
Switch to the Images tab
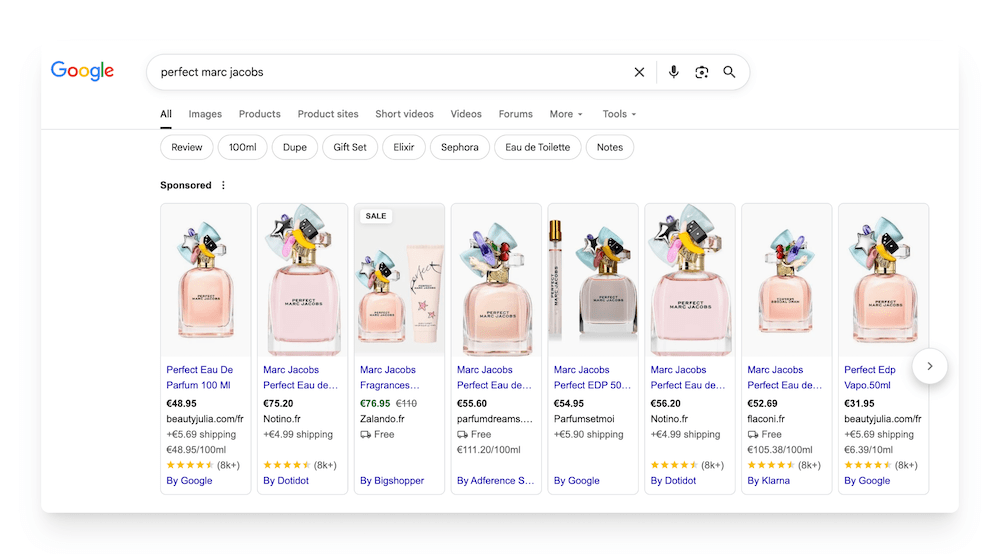coord(205,114)
